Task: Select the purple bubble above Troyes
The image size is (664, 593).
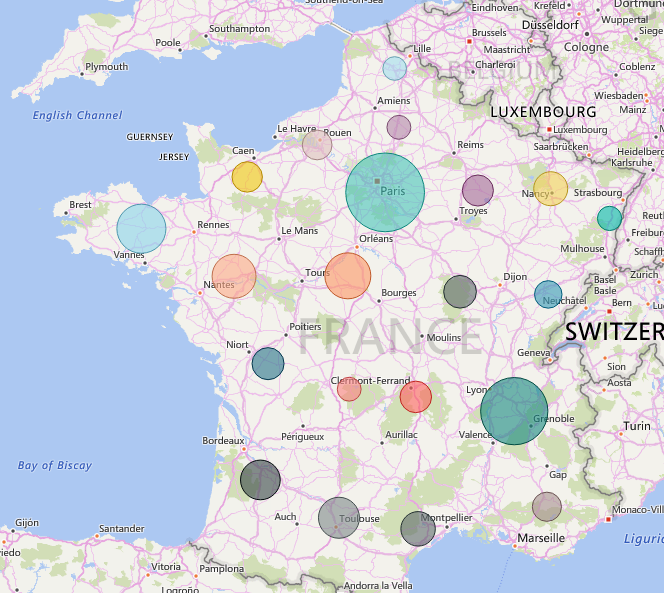Action: [x=478, y=191]
